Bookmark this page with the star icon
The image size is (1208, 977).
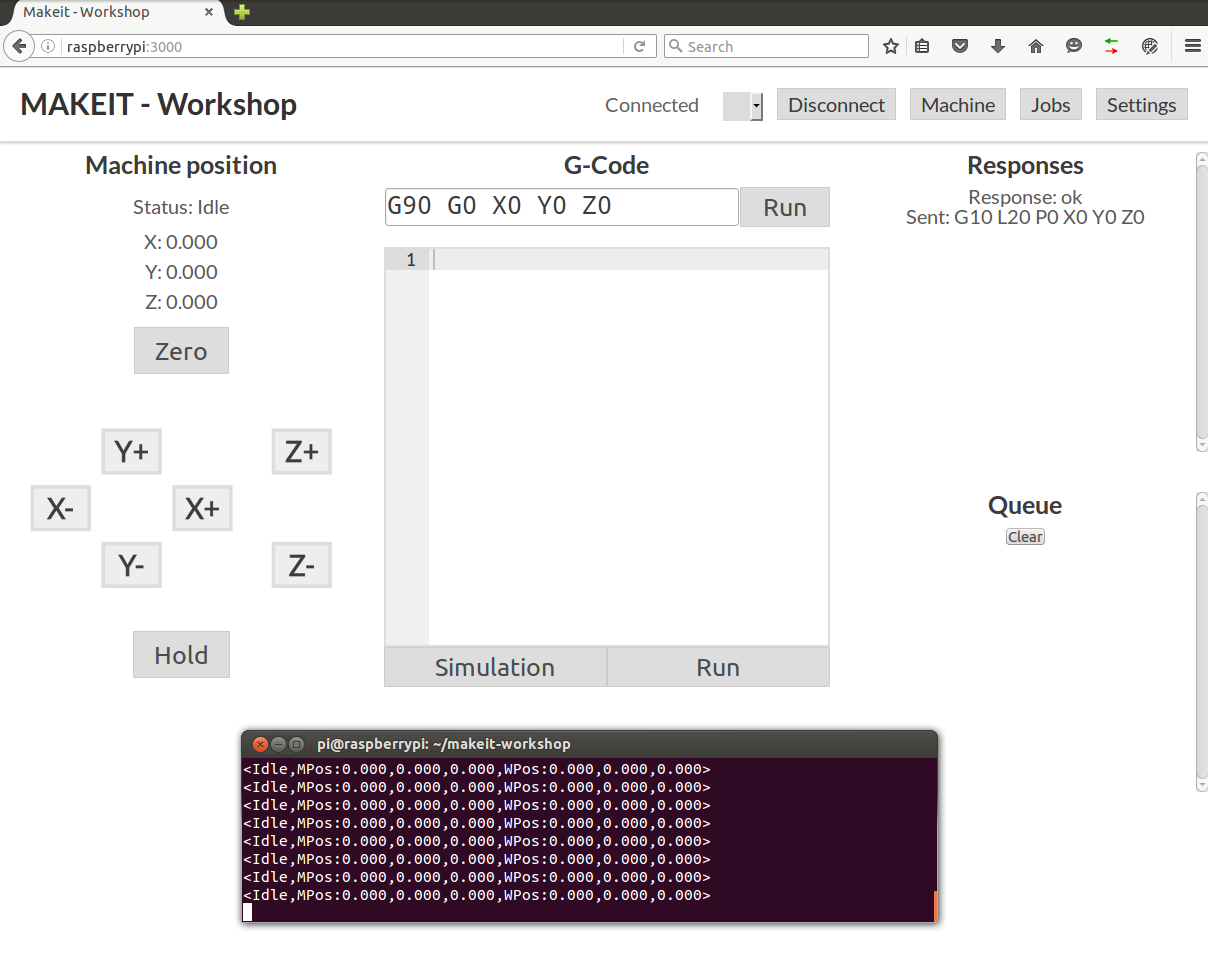click(x=890, y=46)
